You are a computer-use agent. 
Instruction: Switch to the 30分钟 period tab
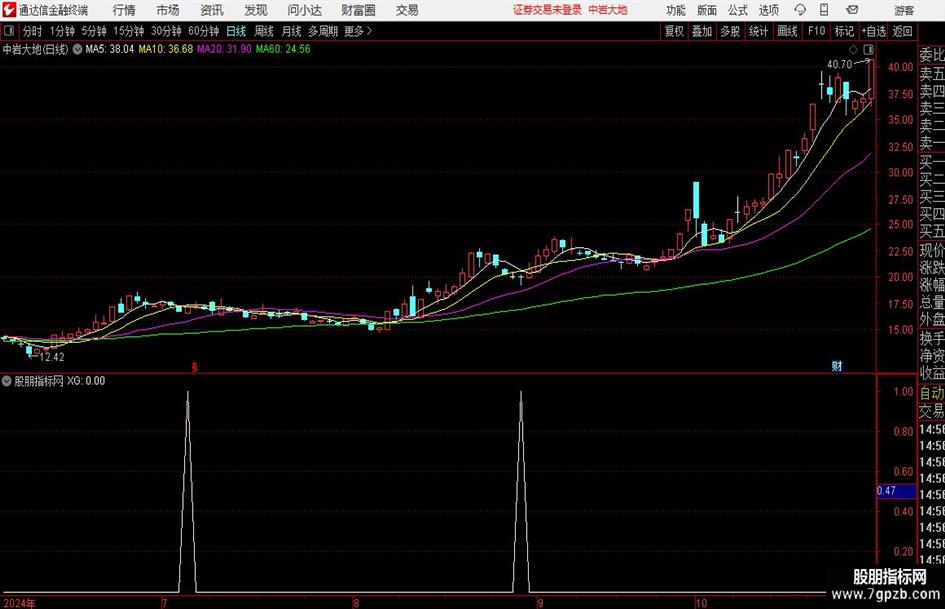coord(166,31)
